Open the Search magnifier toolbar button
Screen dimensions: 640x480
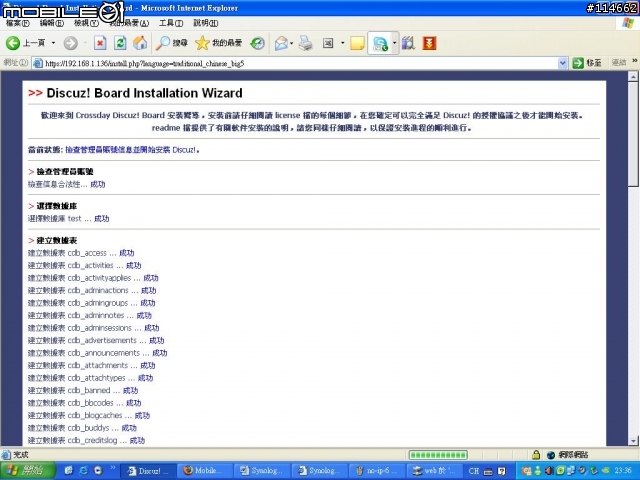click(x=171, y=43)
